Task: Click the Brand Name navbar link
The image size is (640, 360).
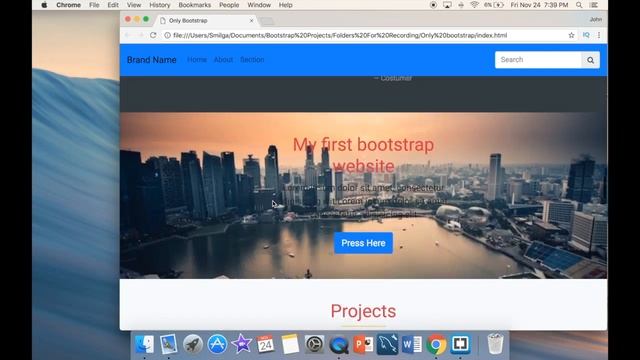Action: (x=151, y=60)
